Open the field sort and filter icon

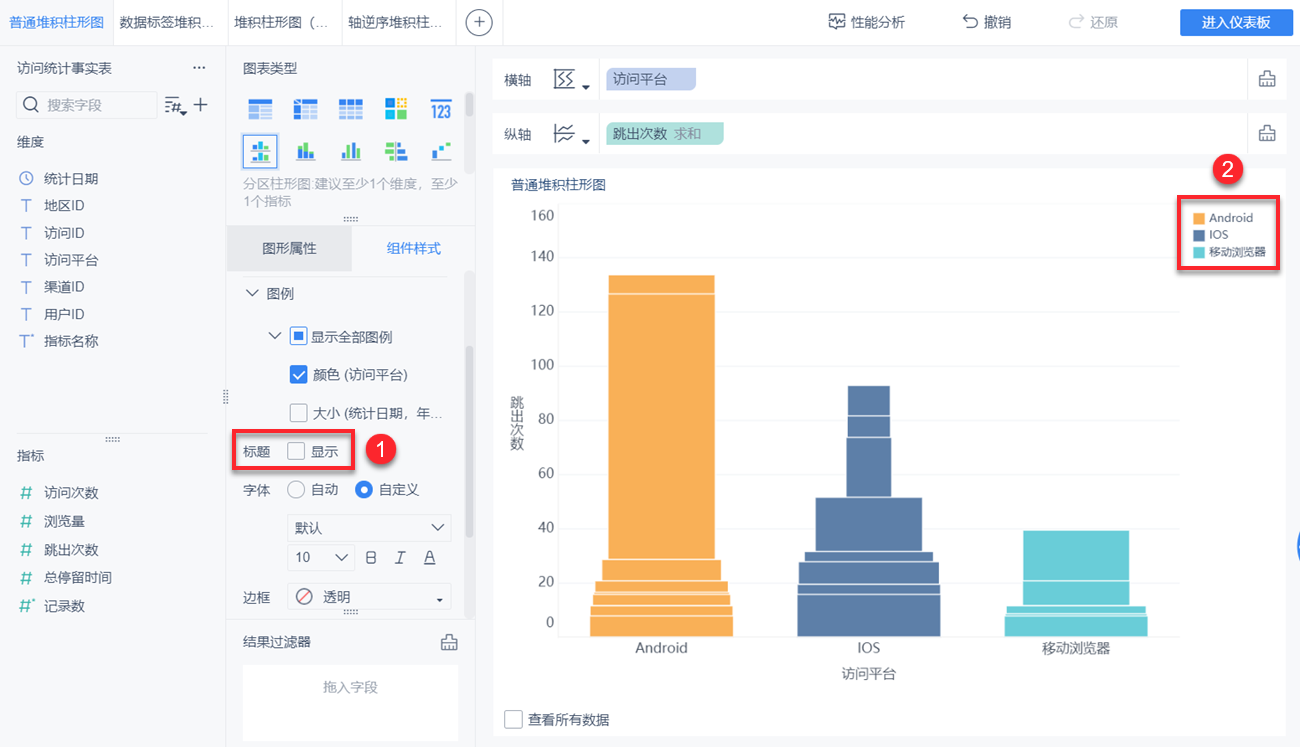tap(175, 105)
